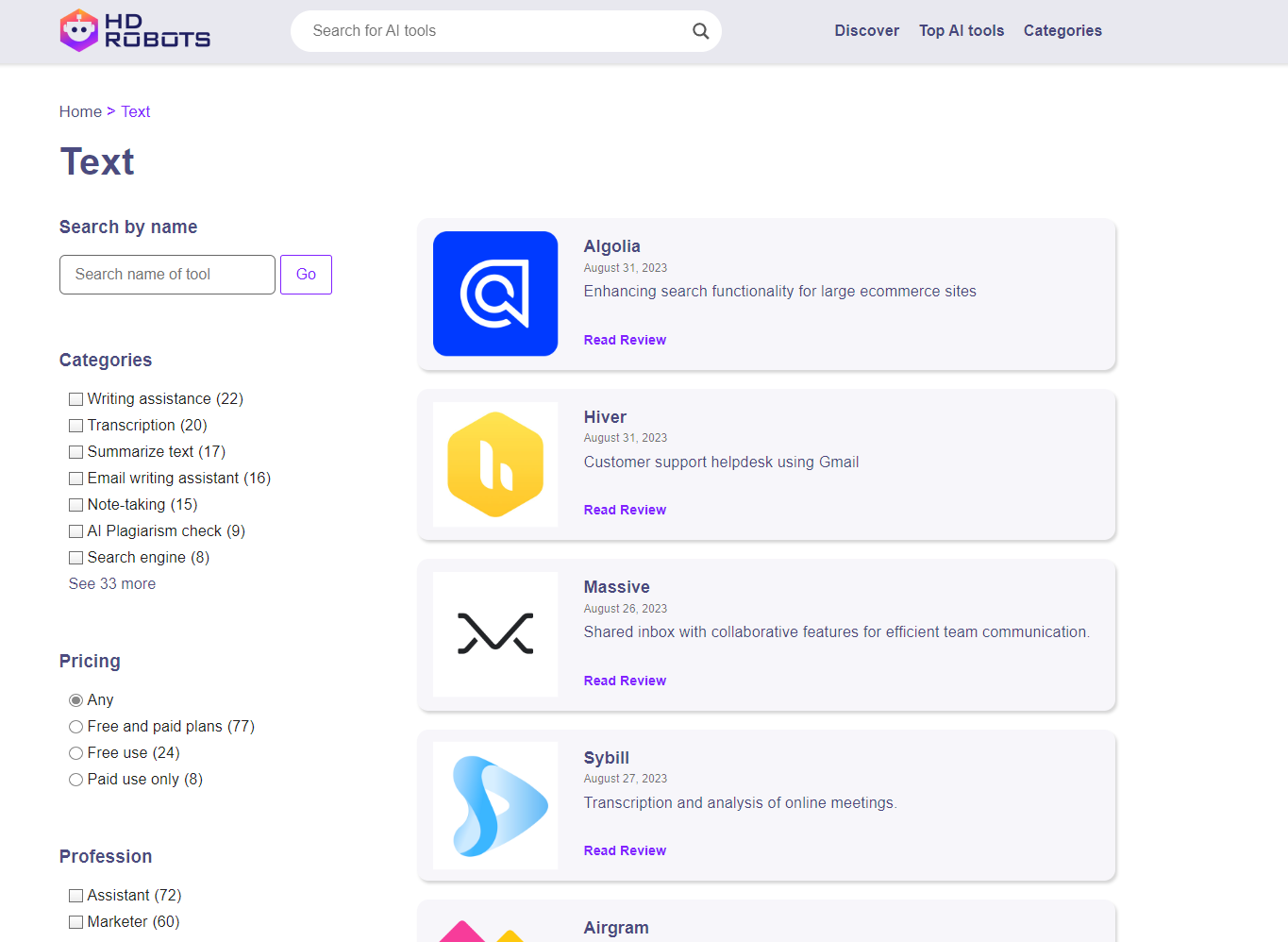
Task: Click Algolia description about ecommerce search
Action: point(779,292)
